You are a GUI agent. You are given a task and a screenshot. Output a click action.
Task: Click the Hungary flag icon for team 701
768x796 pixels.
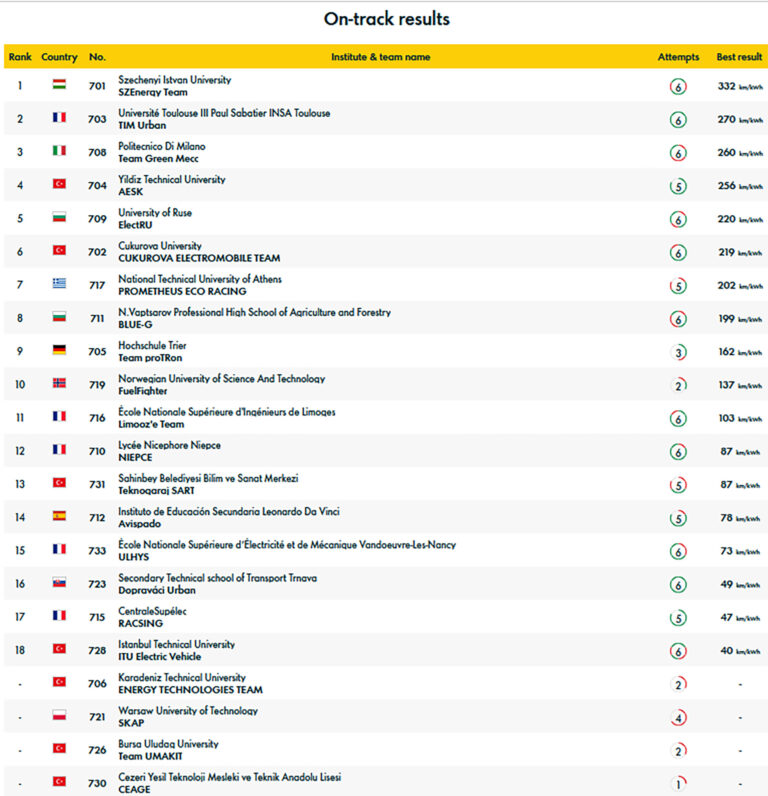(59, 85)
